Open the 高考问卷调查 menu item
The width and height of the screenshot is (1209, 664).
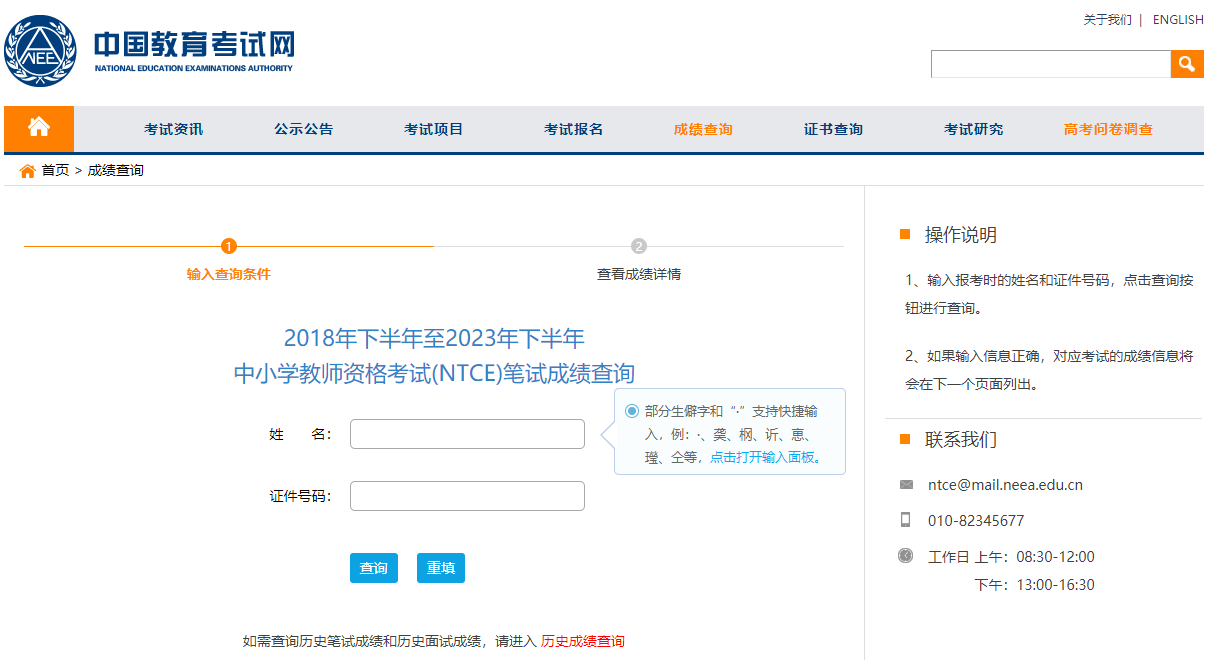(x=1107, y=129)
